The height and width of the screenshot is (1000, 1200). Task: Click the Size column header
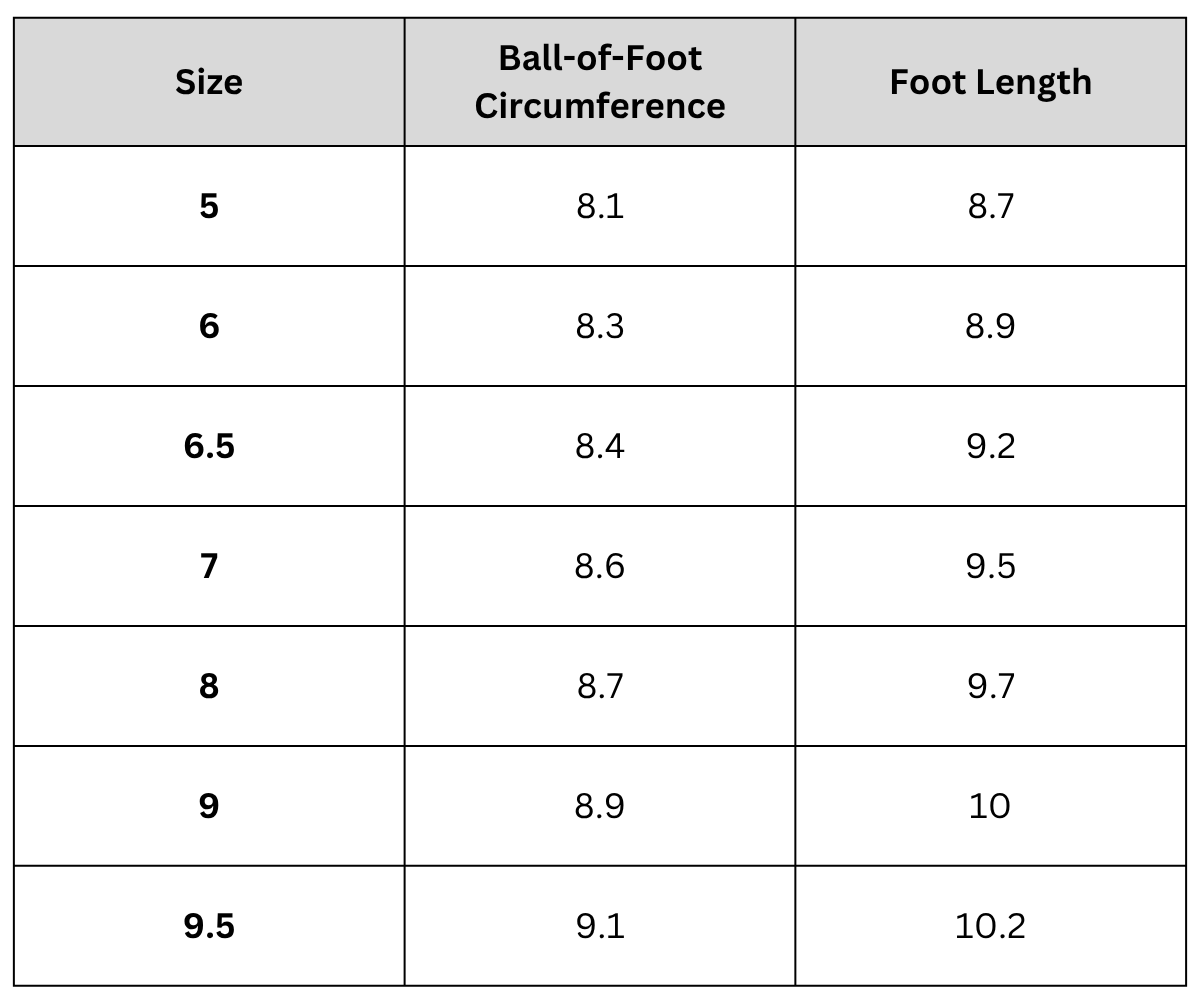click(x=209, y=82)
